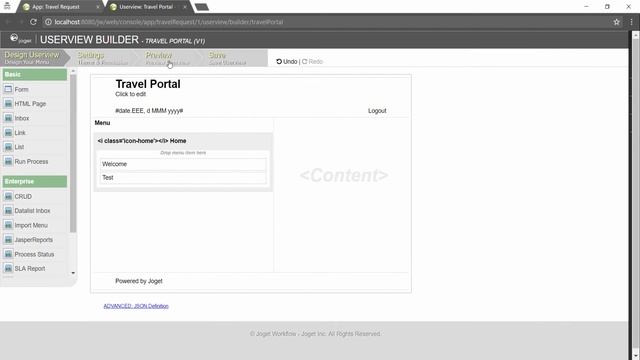Screen dimensions: 640x360
Task: Open the Design Userview step
Action: click(32, 58)
